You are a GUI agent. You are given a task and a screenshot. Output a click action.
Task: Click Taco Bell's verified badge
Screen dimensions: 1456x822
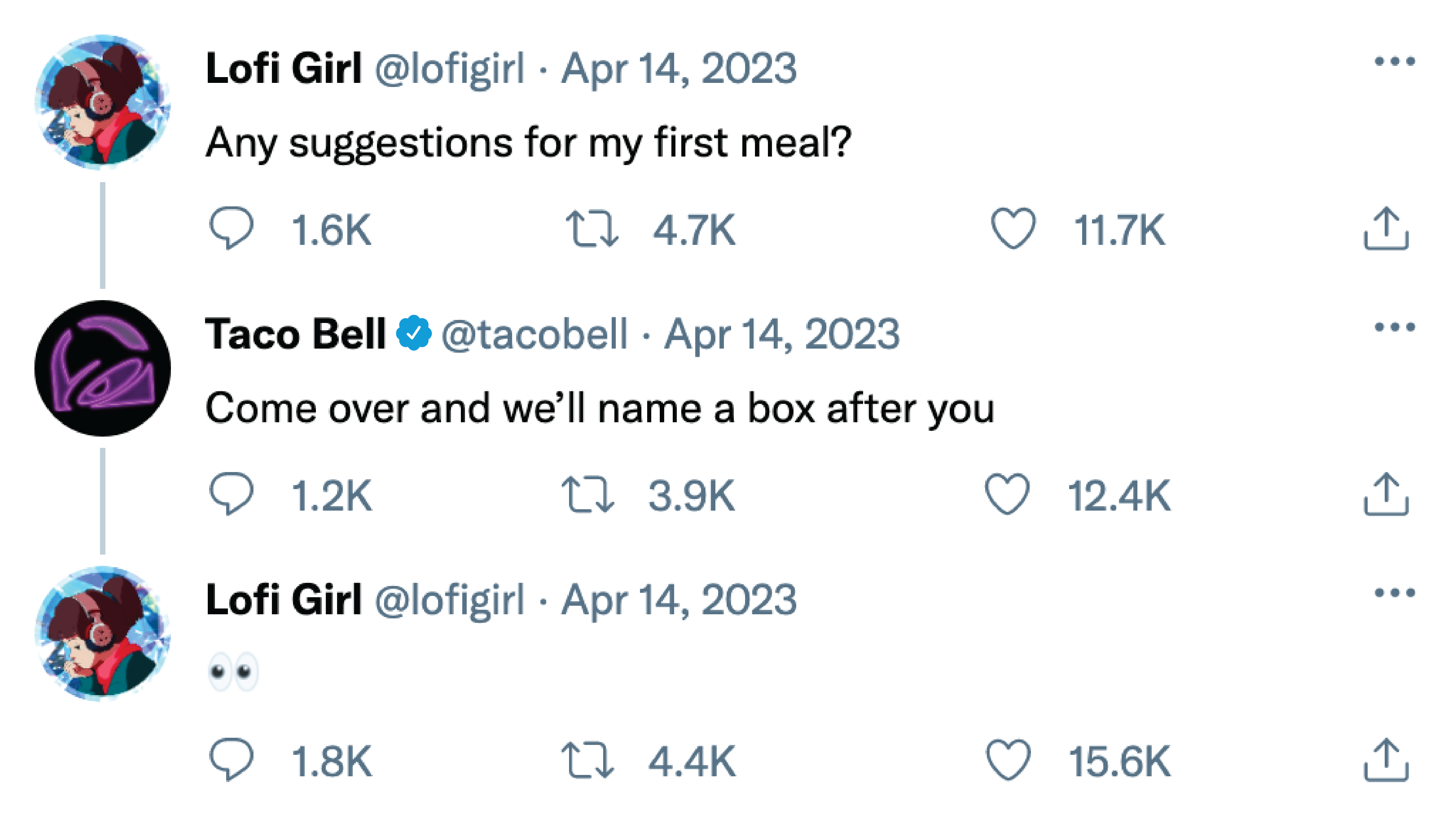(x=414, y=333)
